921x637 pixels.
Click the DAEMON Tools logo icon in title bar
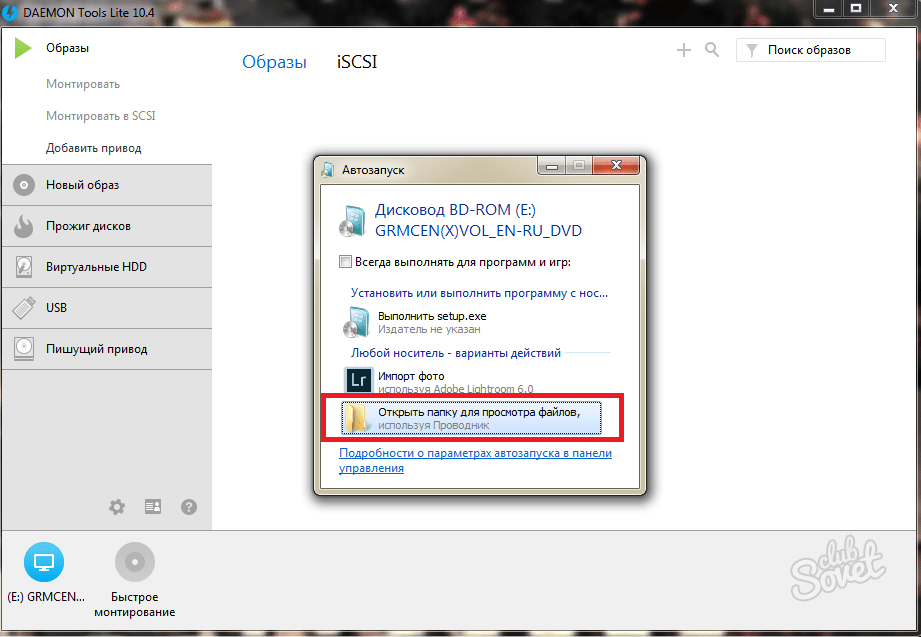coord(10,12)
